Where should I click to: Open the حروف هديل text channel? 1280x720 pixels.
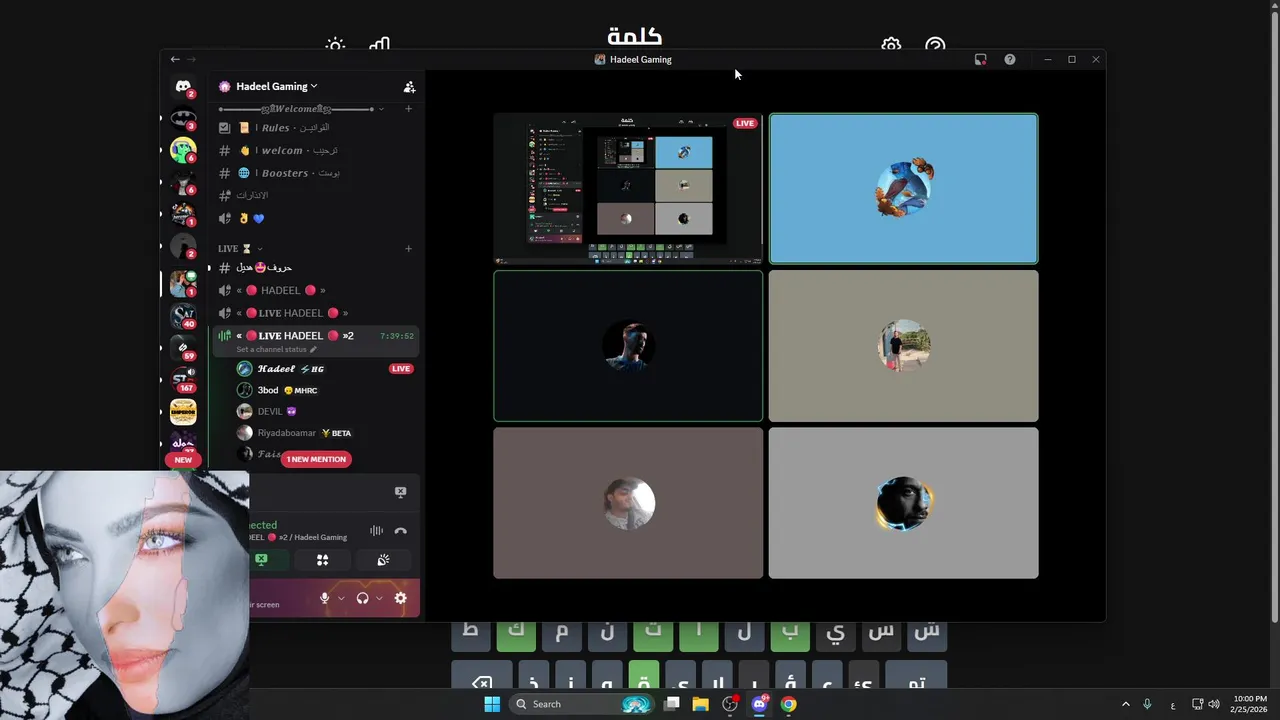[x=315, y=267]
